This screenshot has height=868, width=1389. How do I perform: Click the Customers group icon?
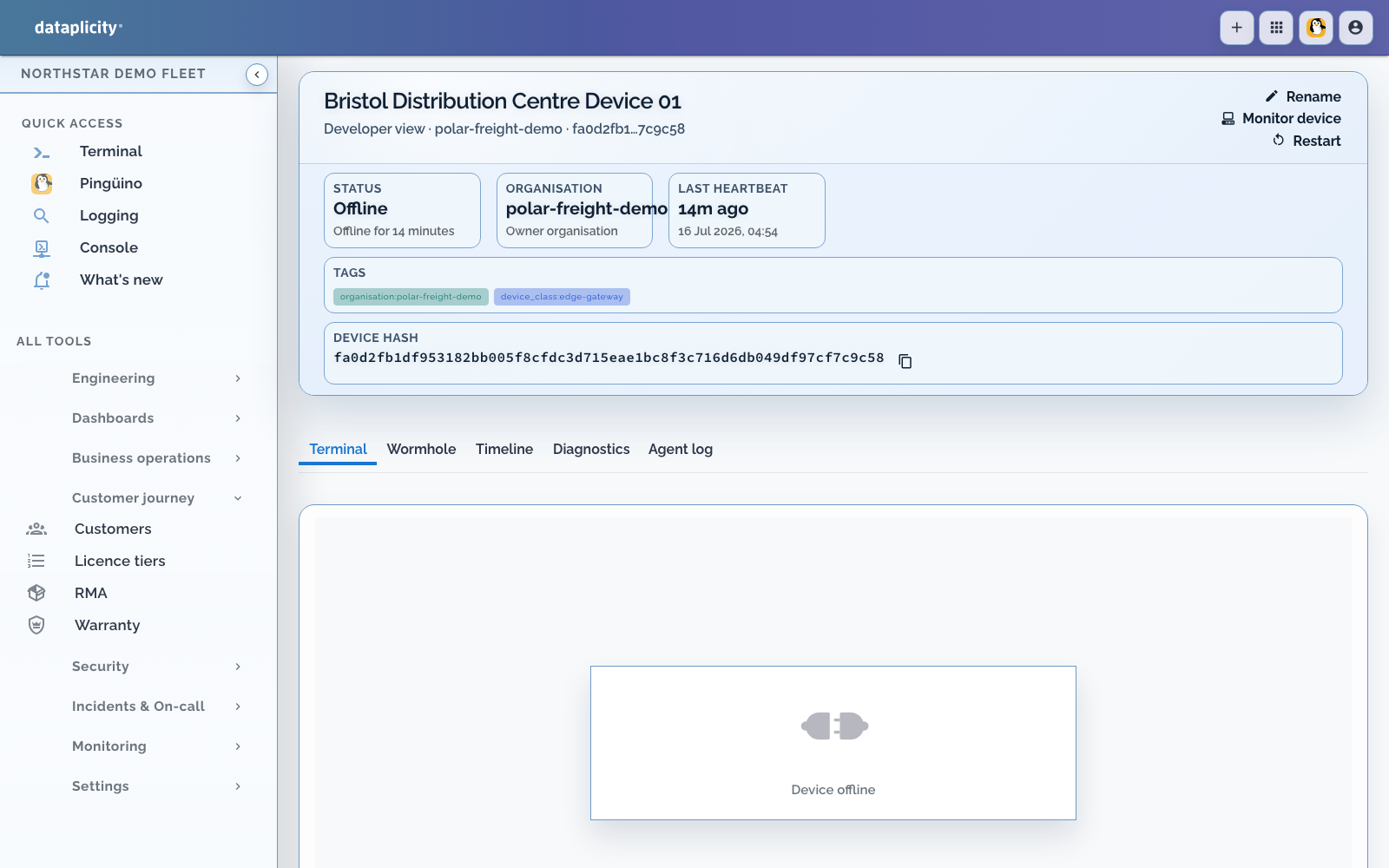click(x=36, y=529)
